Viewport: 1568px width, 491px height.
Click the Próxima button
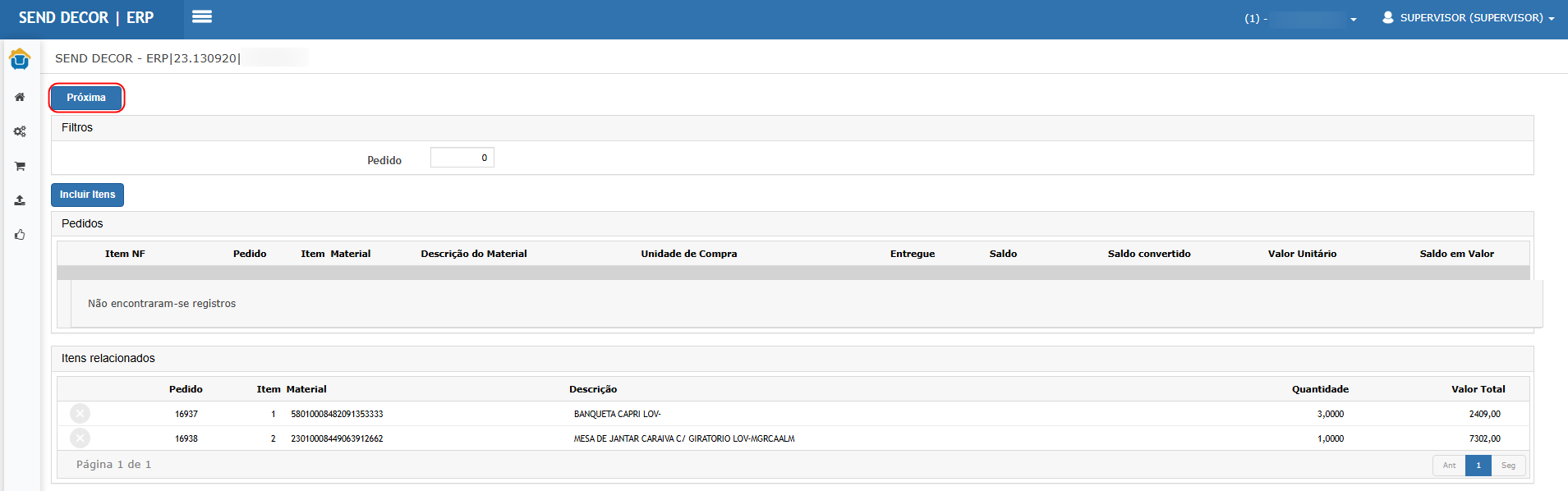pos(86,98)
